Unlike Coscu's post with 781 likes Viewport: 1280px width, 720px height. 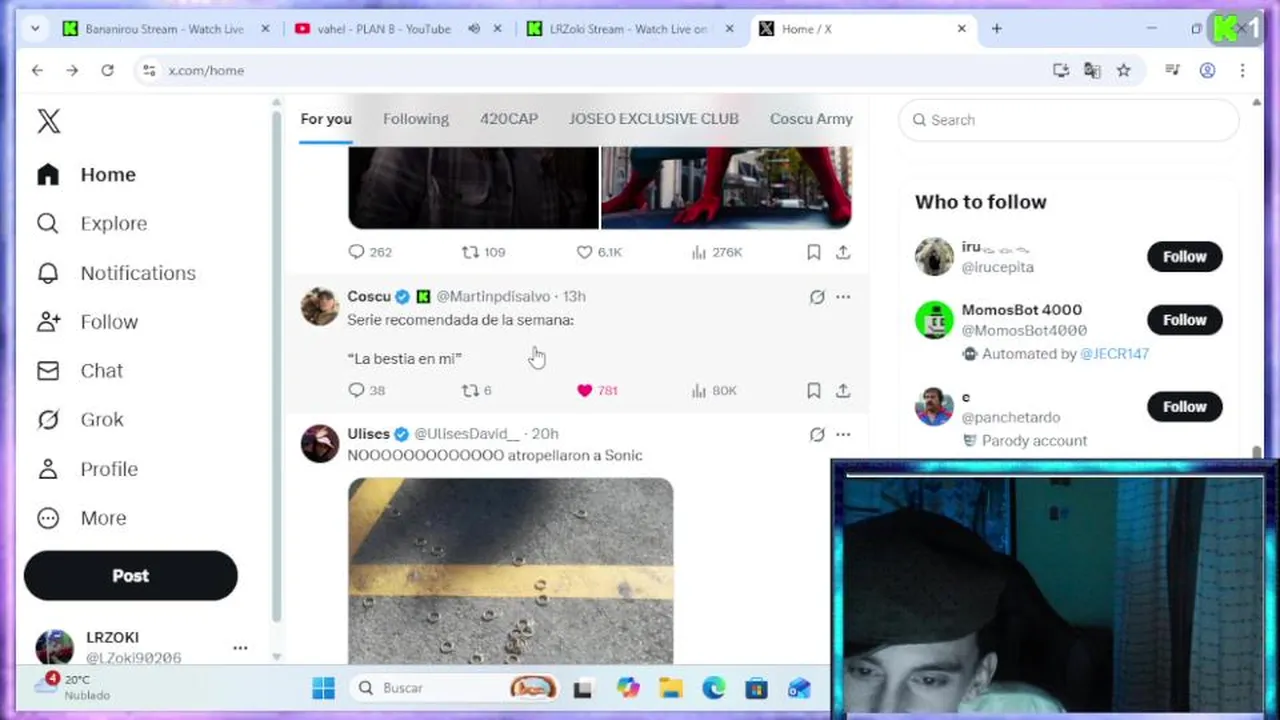pos(597,391)
